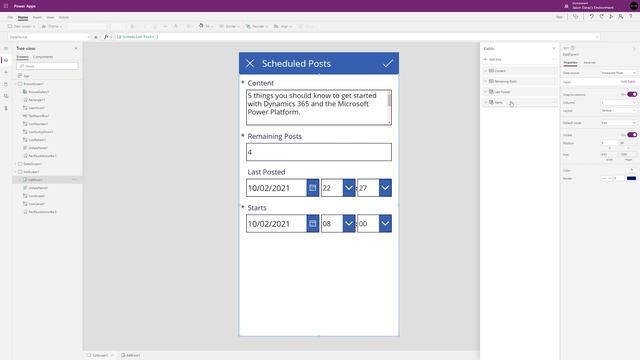This screenshot has width=640, height=360.
Task: Open the Layout dropdown in properties
Action: 618,111
